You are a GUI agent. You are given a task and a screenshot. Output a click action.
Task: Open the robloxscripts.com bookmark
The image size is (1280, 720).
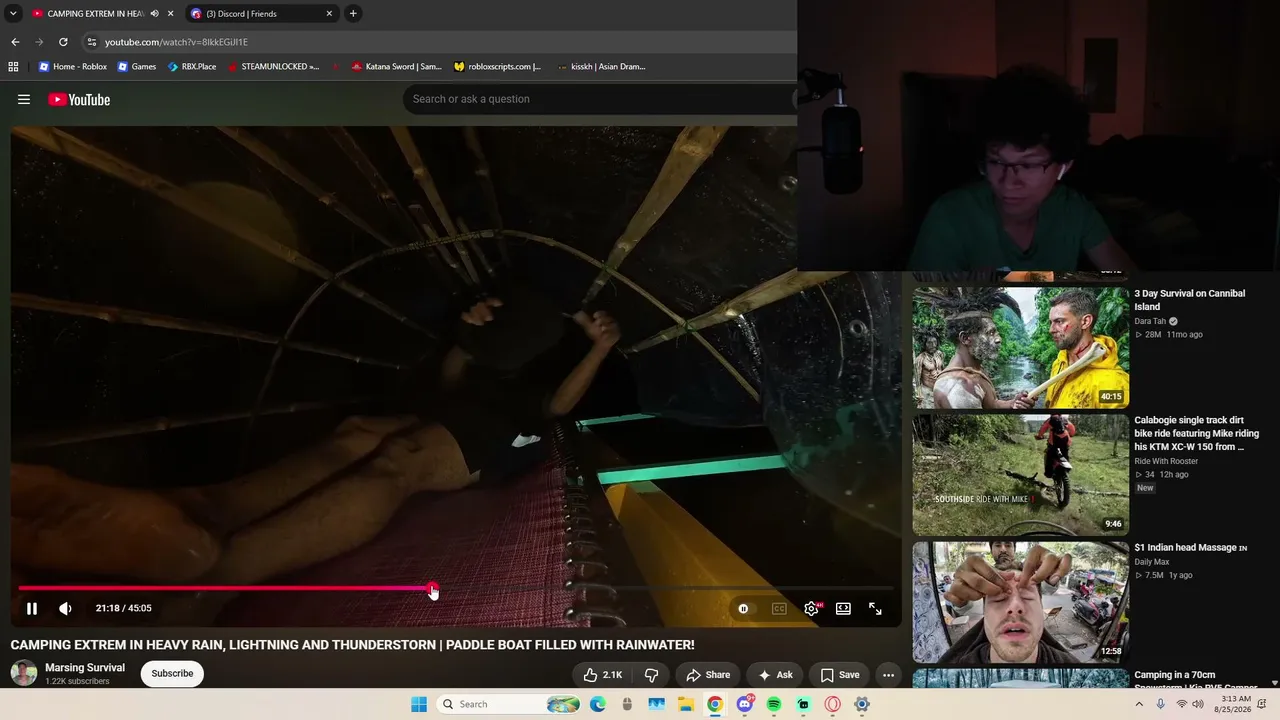[497, 67]
